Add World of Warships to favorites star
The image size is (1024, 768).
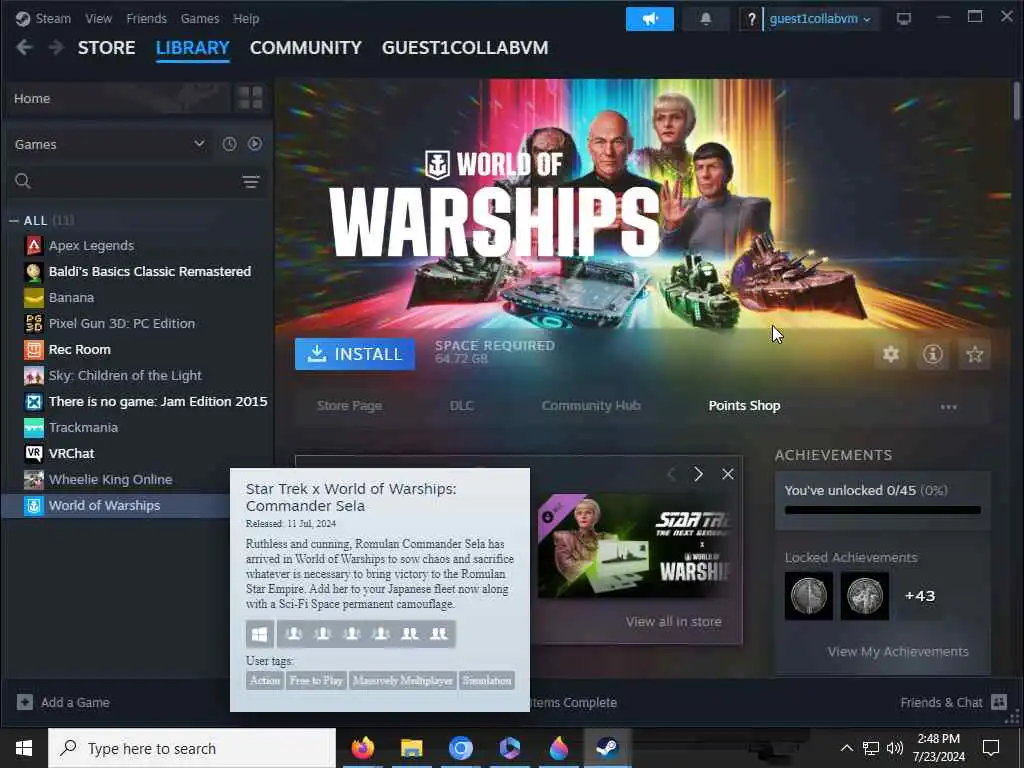tap(974, 354)
